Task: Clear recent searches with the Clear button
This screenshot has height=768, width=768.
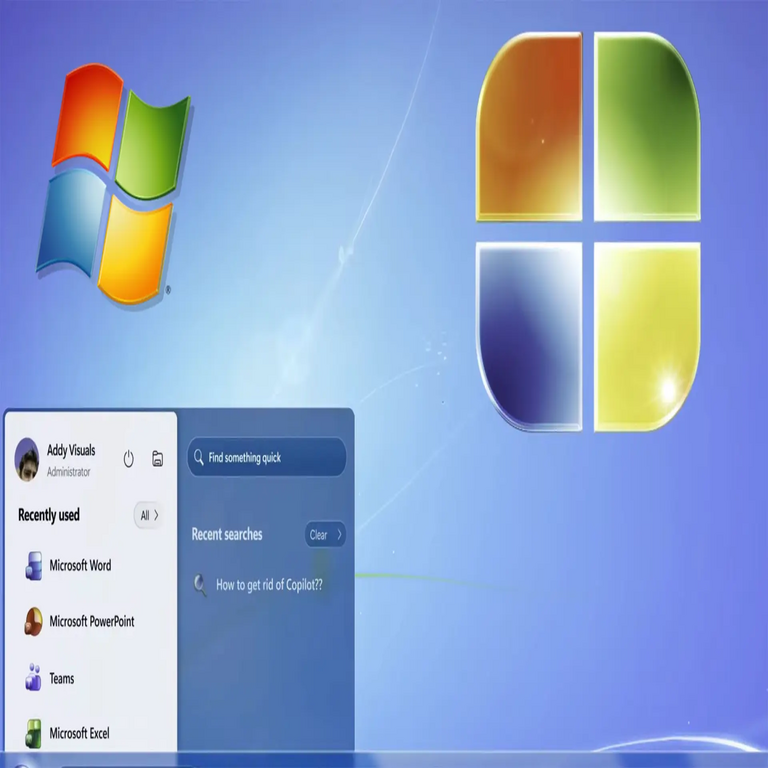Action: pos(325,534)
